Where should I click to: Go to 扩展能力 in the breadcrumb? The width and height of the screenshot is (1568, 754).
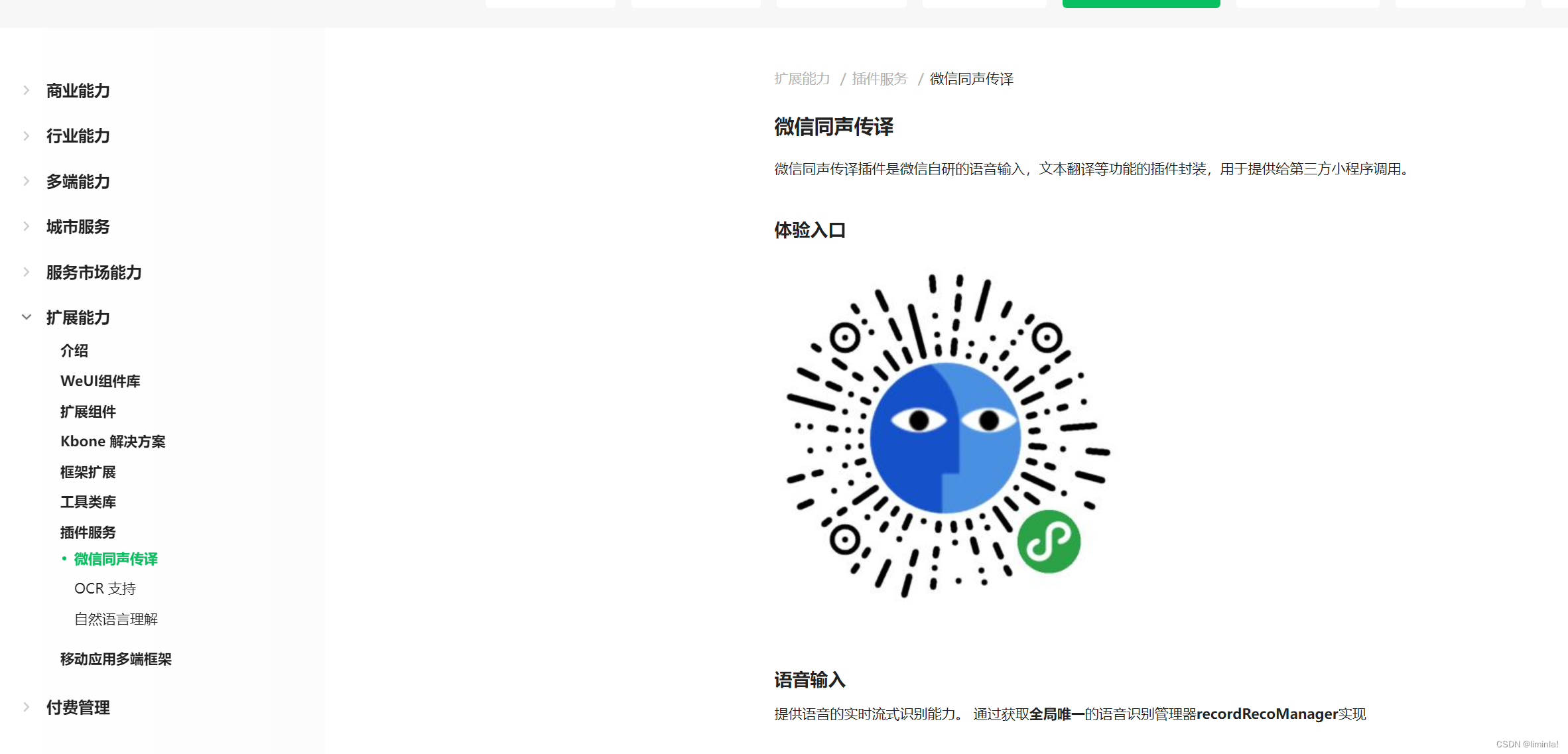[802, 79]
